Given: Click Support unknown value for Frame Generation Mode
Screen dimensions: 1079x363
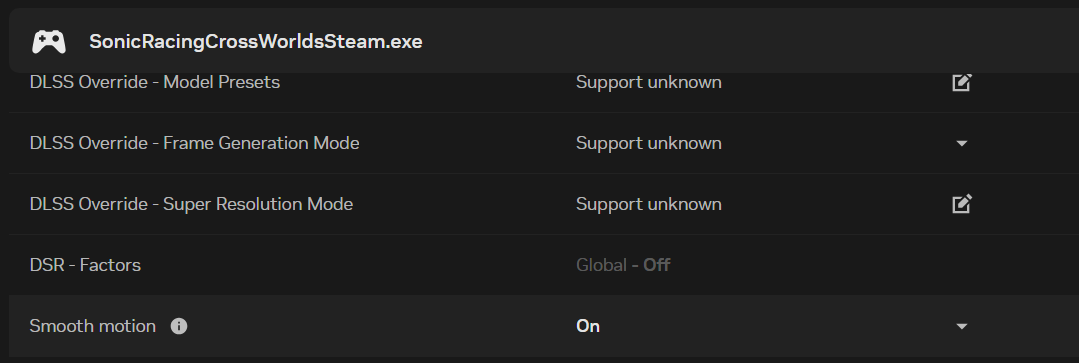Looking at the screenshot, I should [x=649, y=143].
